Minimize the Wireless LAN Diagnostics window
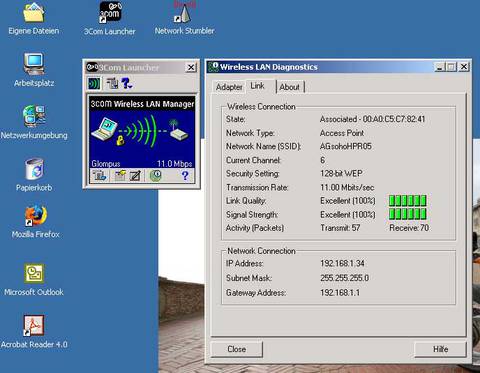 click(440, 67)
